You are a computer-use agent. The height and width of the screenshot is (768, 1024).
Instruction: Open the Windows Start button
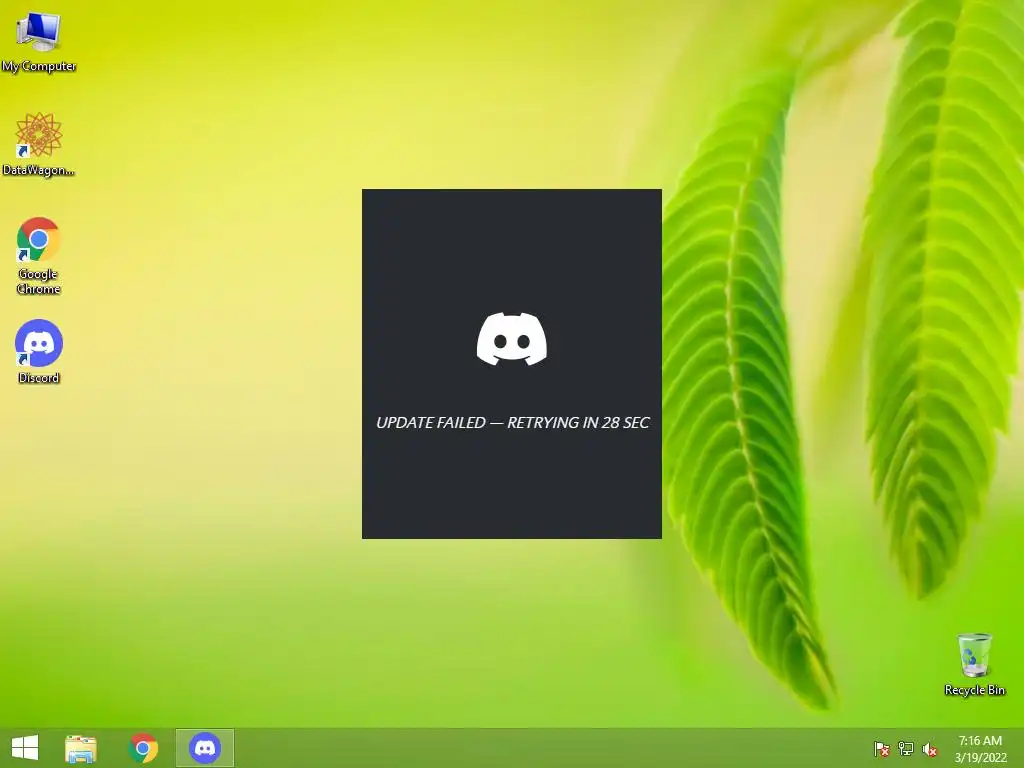point(25,748)
